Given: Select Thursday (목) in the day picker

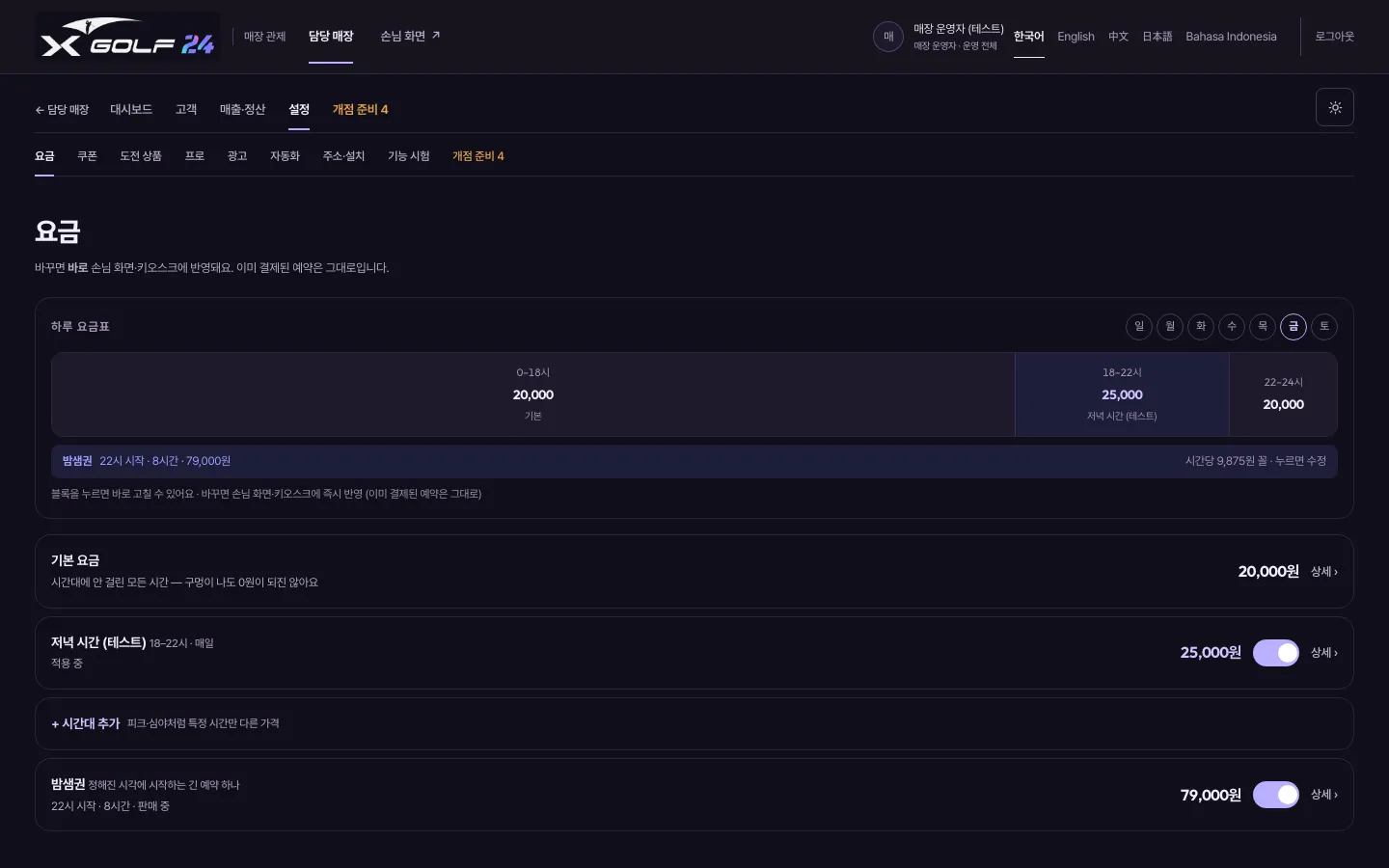Looking at the screenshot, I should coord(1263,327).
